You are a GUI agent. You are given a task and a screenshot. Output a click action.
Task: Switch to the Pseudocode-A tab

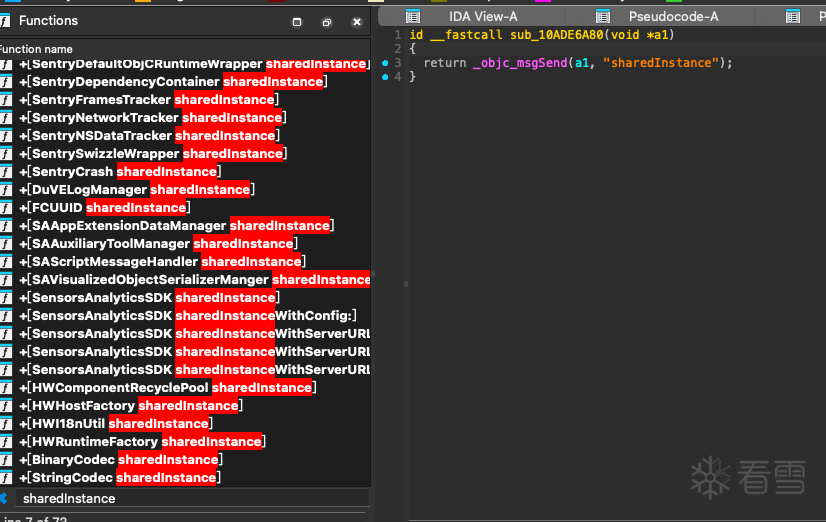pyautogui.click(x=673, y=16)
